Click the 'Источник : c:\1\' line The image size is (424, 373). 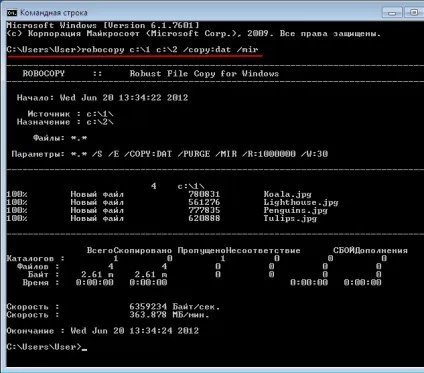point(70,114)
